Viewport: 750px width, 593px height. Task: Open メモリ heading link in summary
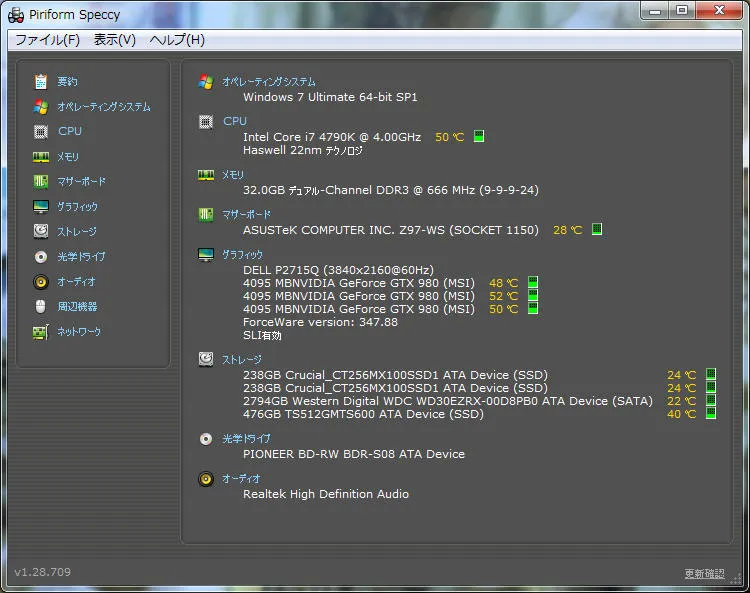click(x=233, y=175)
